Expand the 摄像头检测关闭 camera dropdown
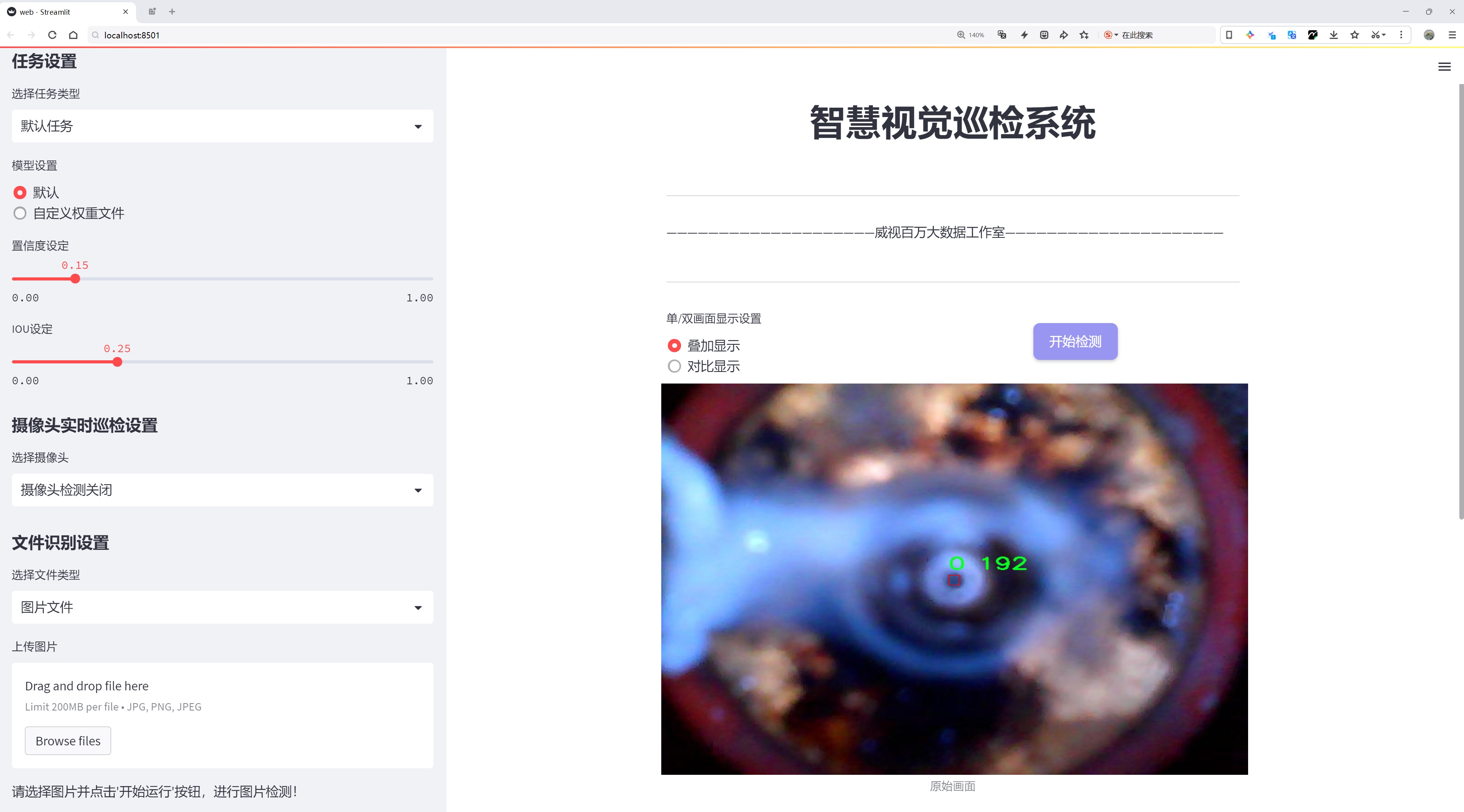 coord(222,490)
